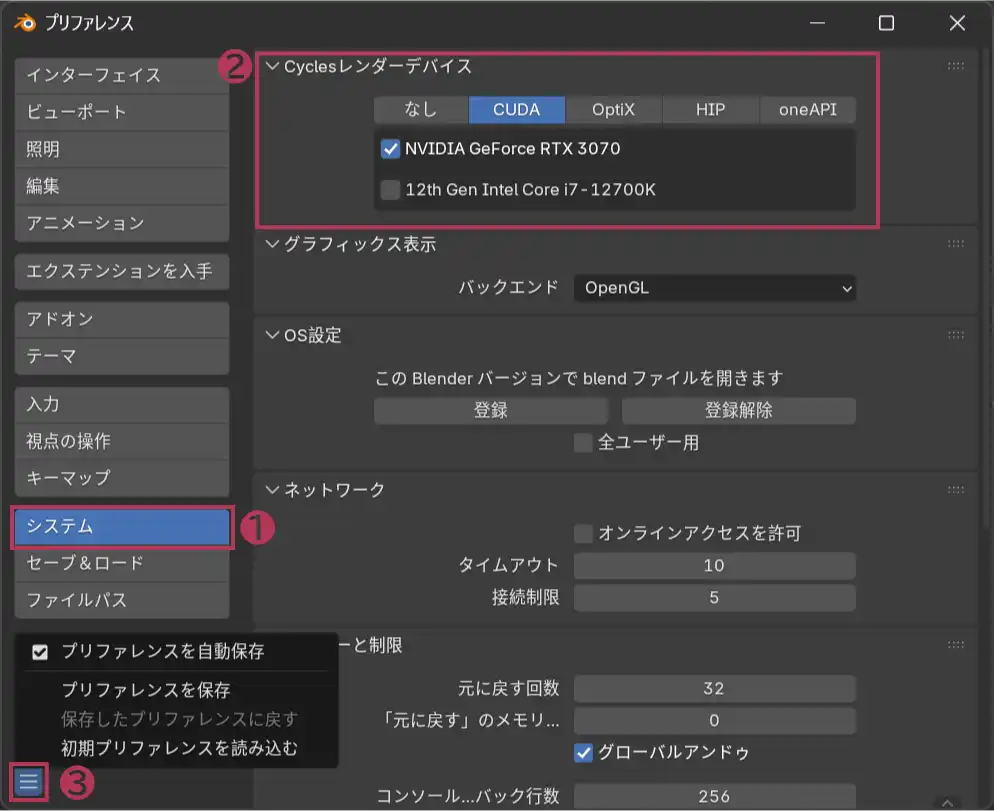This screenshot has width=994, height=811.
Task: Click the drag handle of グラフィックス表示 panel
Action: tap(955, 244)
